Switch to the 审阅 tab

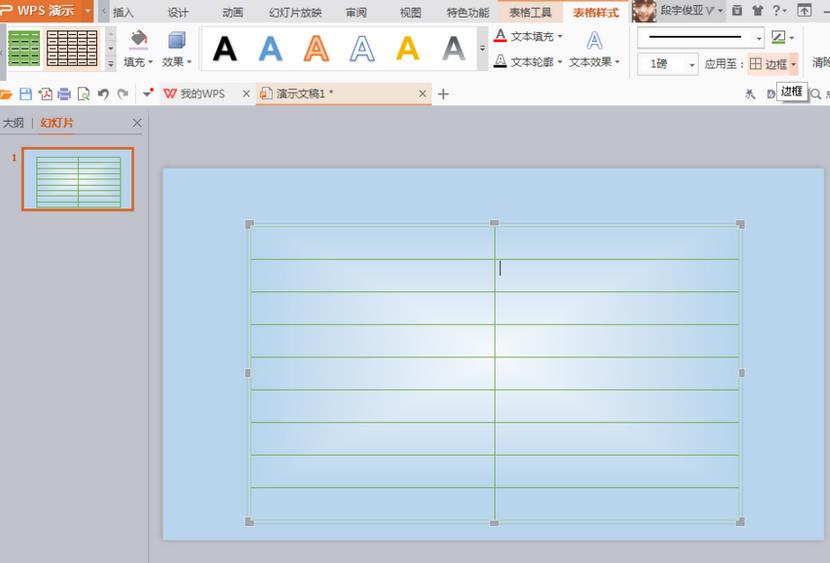coord(356,13)
